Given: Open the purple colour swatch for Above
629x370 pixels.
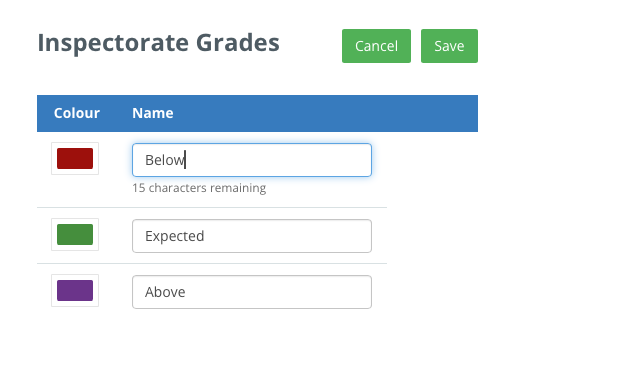Looking at the screenshot, I should click(x=75, y=291).
